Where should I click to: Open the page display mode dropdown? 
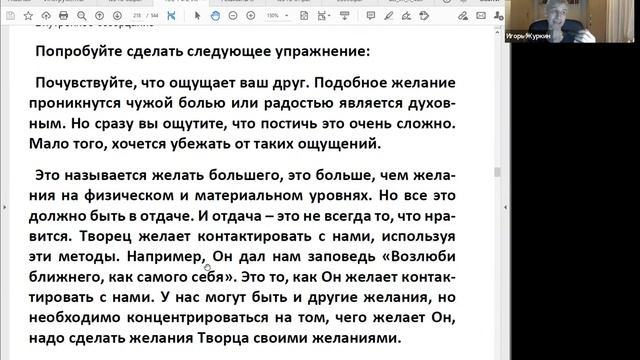[x=324, y=16]
